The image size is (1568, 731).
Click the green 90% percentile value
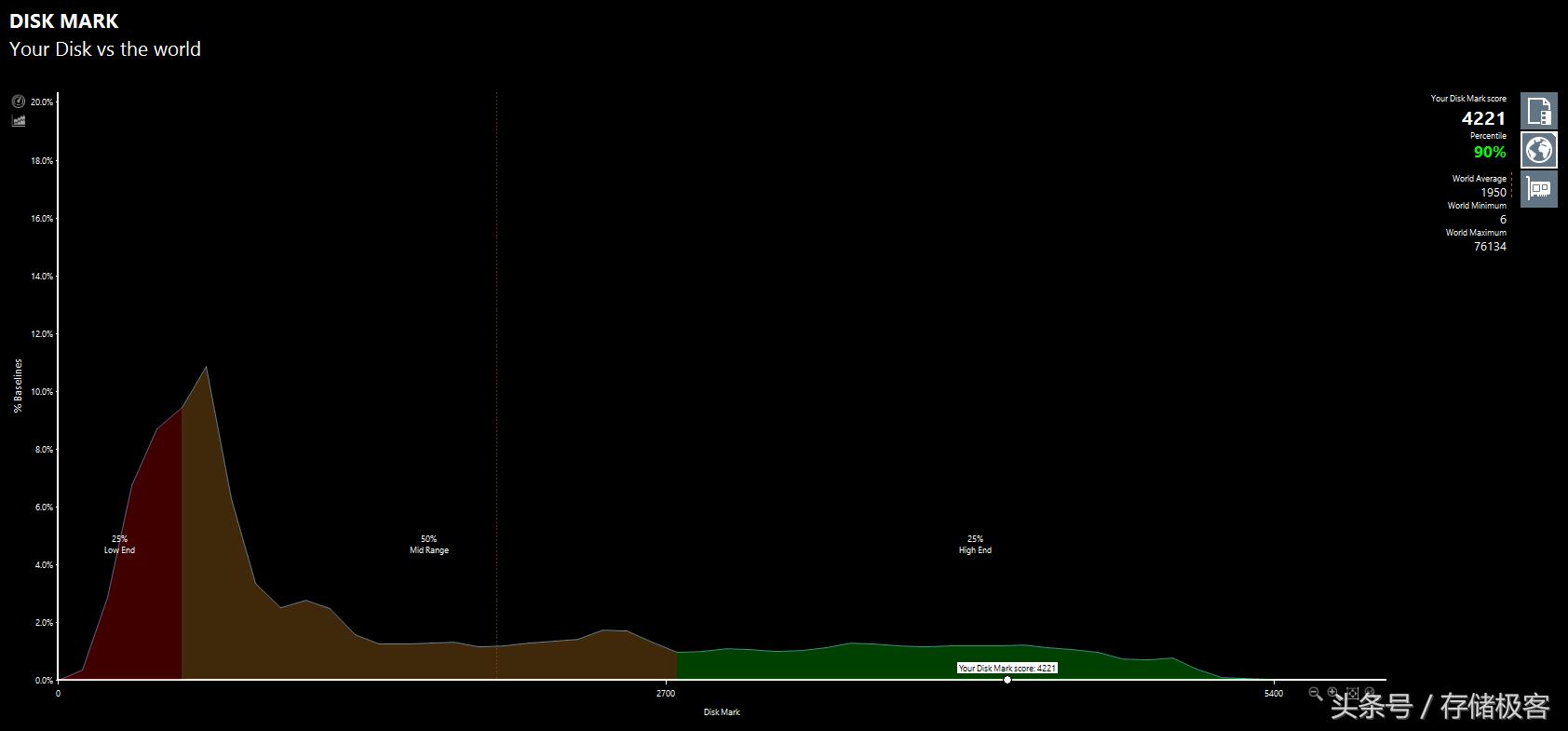click(x=1490, y=152)
